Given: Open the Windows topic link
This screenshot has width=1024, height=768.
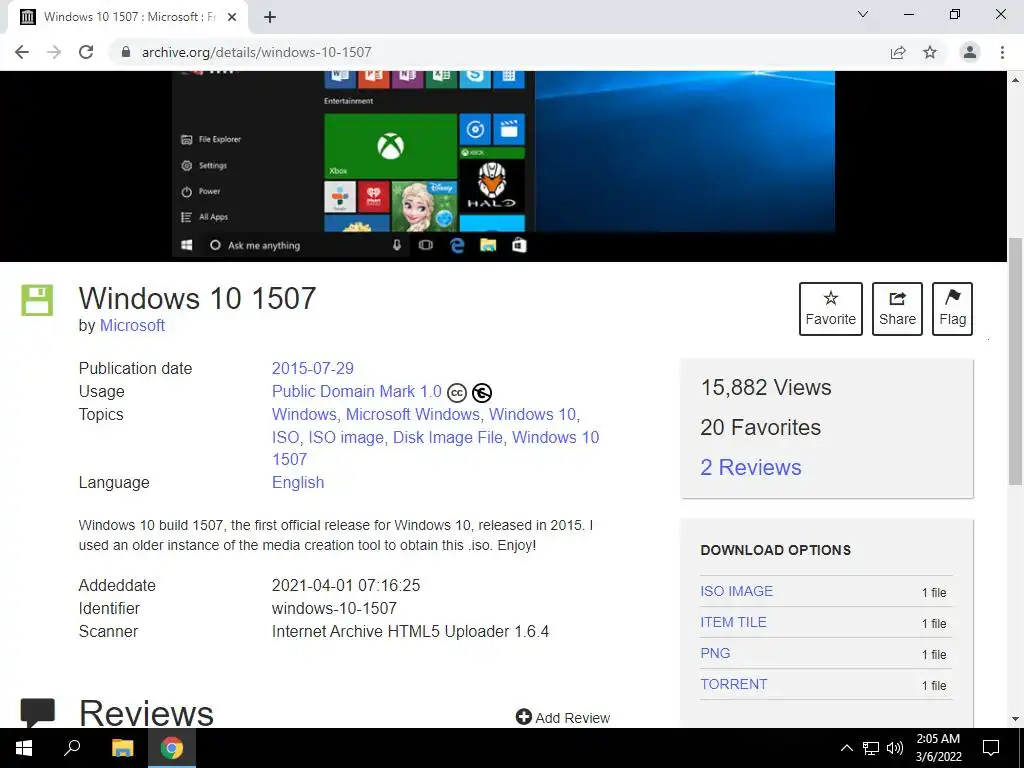Looking at the screenshot, I should [x=303, y=415].
